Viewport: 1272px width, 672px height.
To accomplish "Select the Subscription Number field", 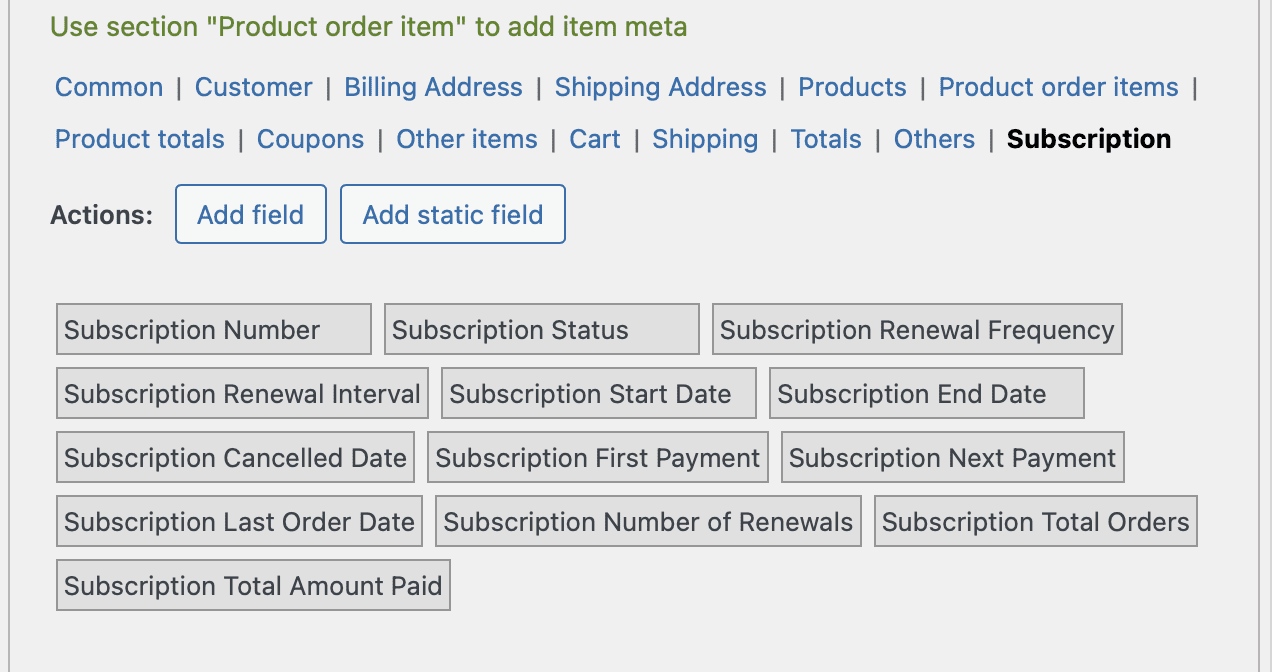I will [214, 330].
